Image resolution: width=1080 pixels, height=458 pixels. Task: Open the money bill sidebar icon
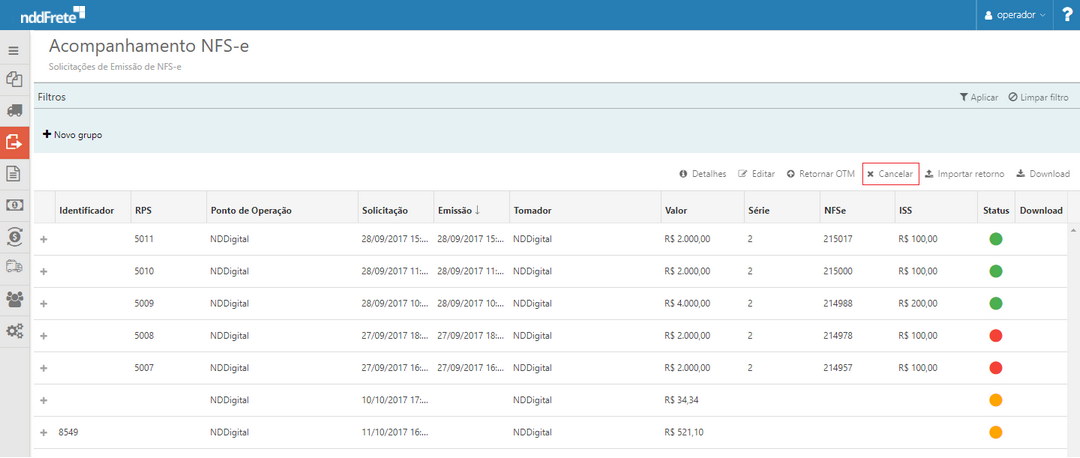pos(14,205)
